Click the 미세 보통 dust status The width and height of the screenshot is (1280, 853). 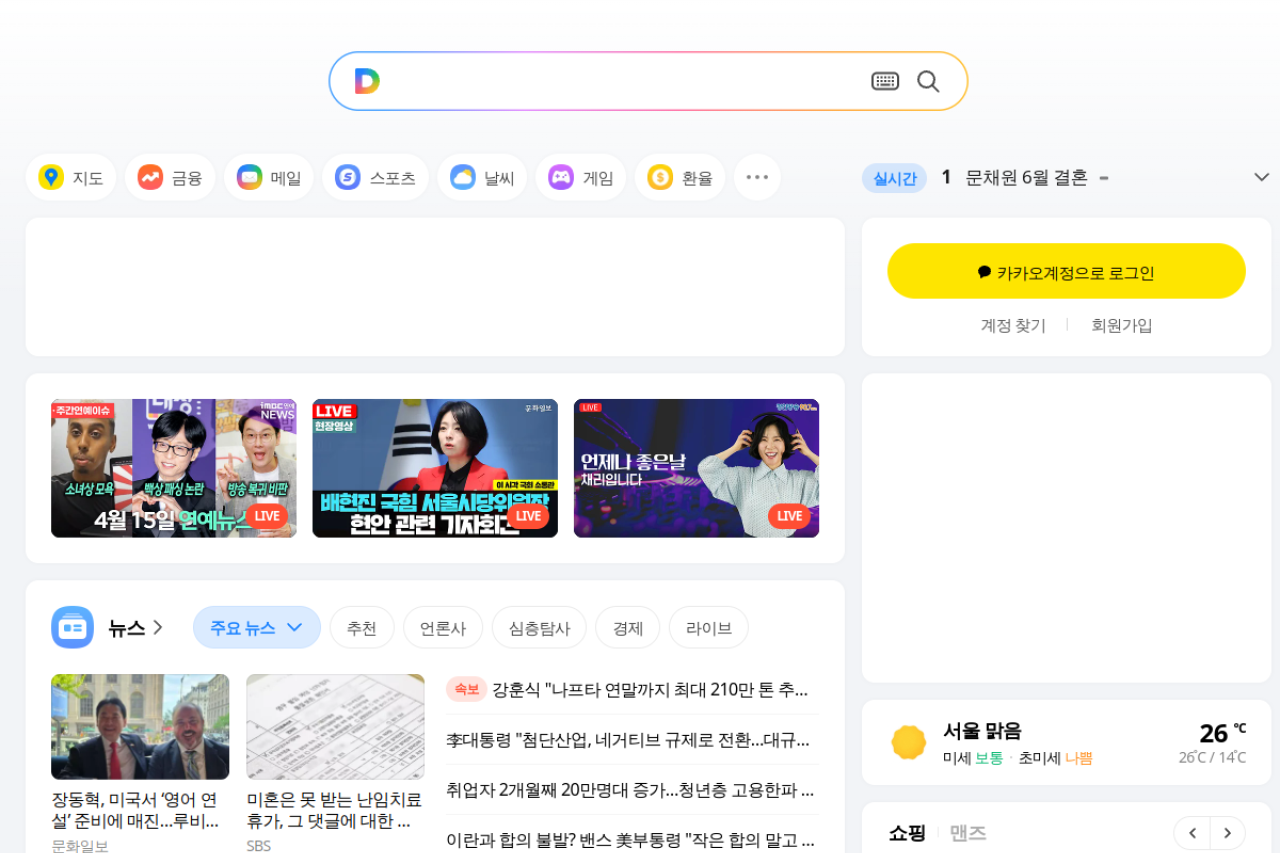[x=973, y=758]
